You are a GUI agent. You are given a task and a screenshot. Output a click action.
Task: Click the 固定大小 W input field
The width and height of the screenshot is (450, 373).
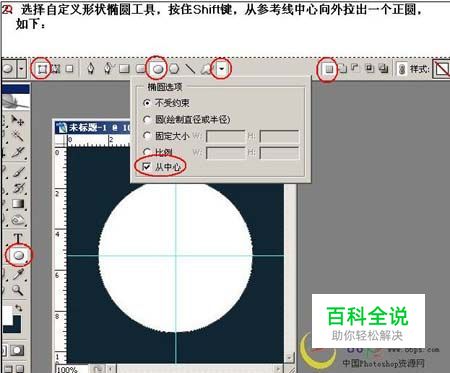click(226, 136)
